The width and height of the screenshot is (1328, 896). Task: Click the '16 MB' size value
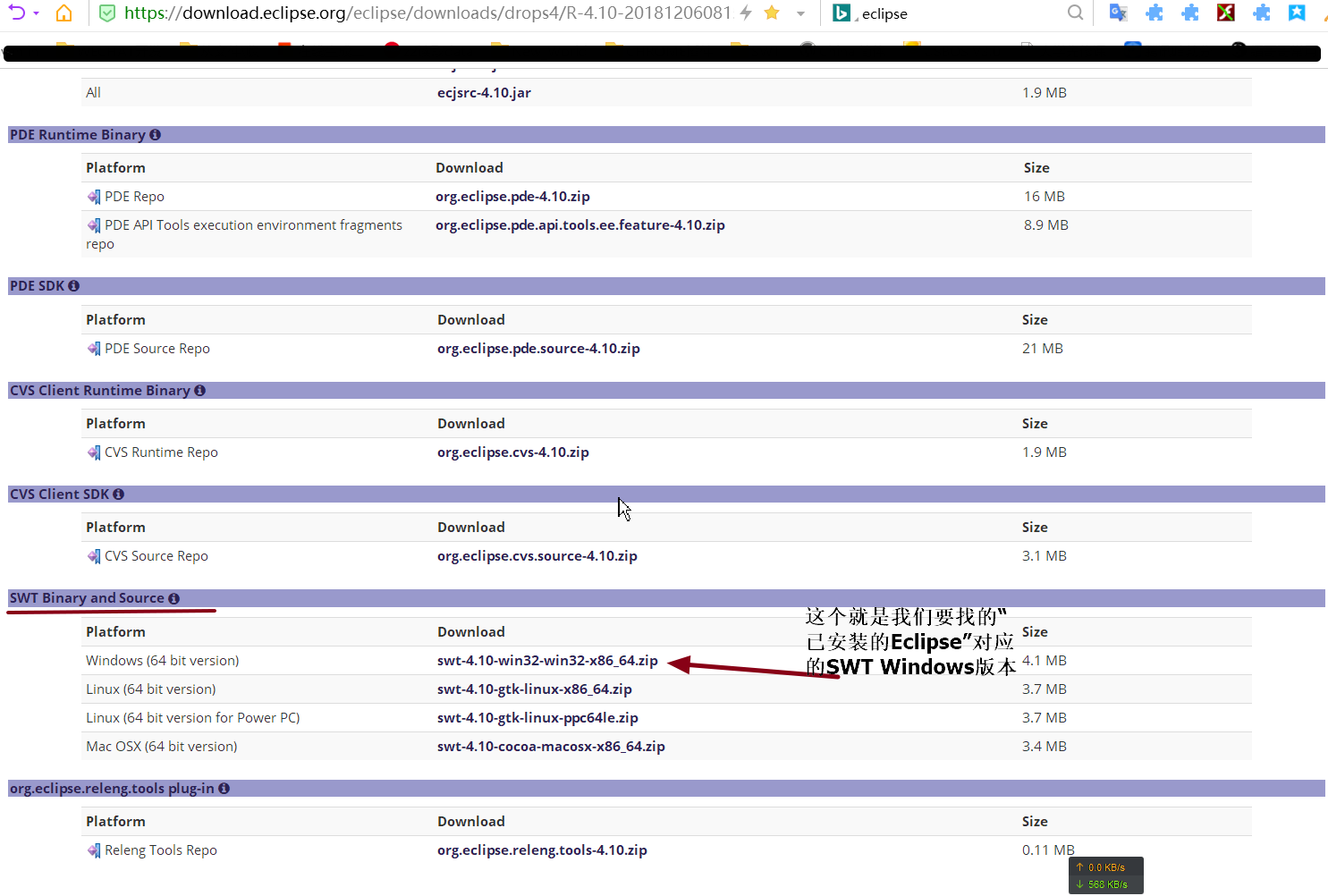pyautogui.click(x=1045, y=196)
